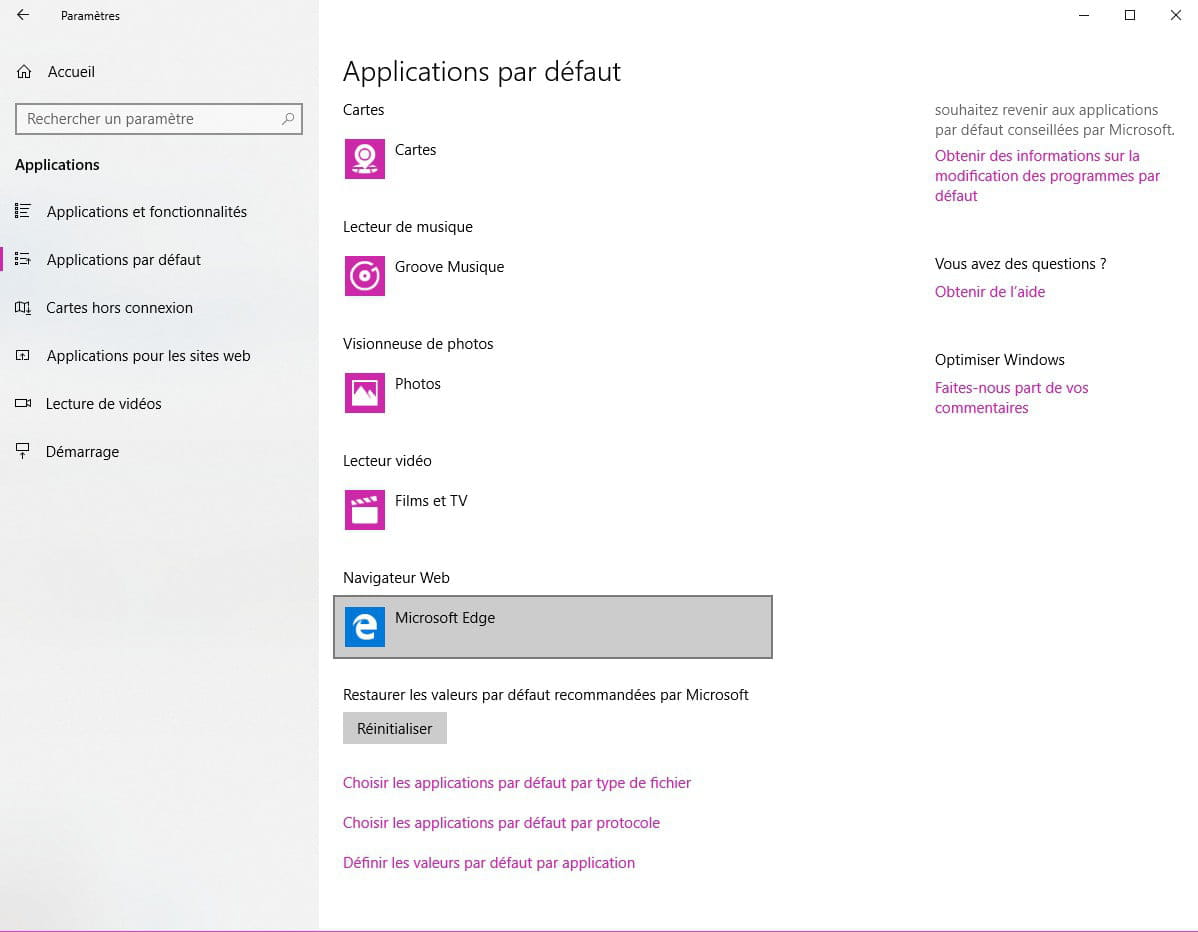This screenshot has height=932, width=1198.
Task: Click the Réinitialiser button
Action: 394,728
